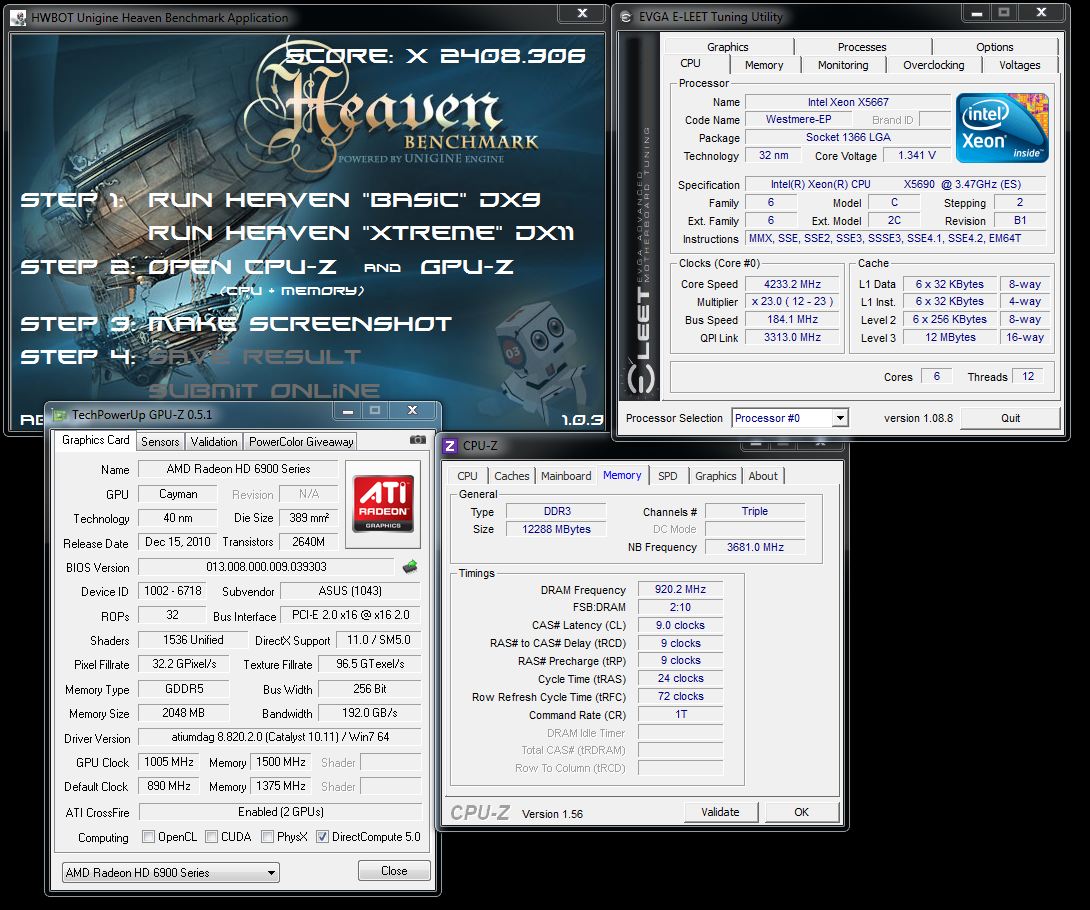This screenshot has height=910, width=1090.
Task: Open the Graphics tab in CPU-Z
Action: (715, 476)
